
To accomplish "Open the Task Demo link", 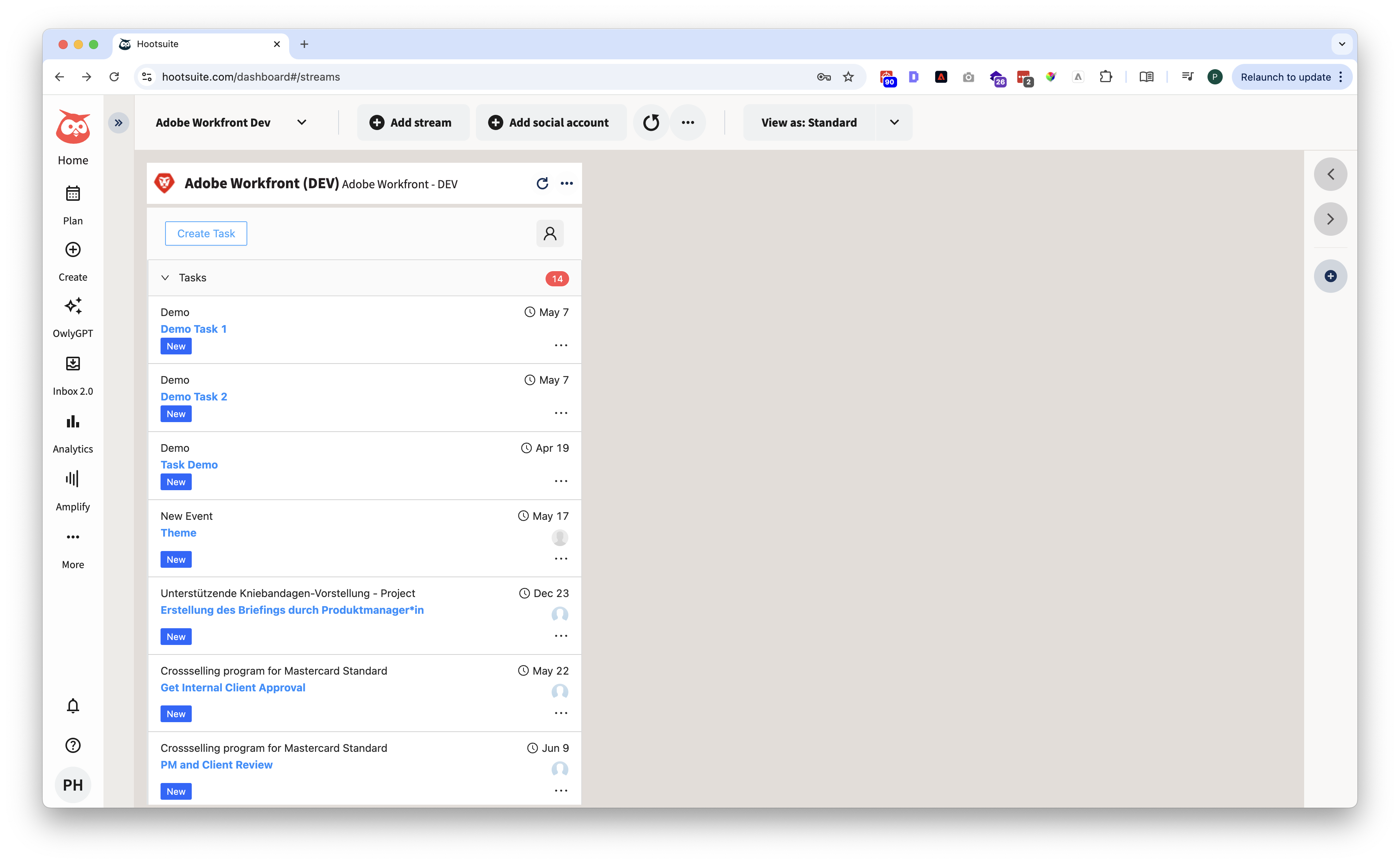I will click(x=189, y=465).
